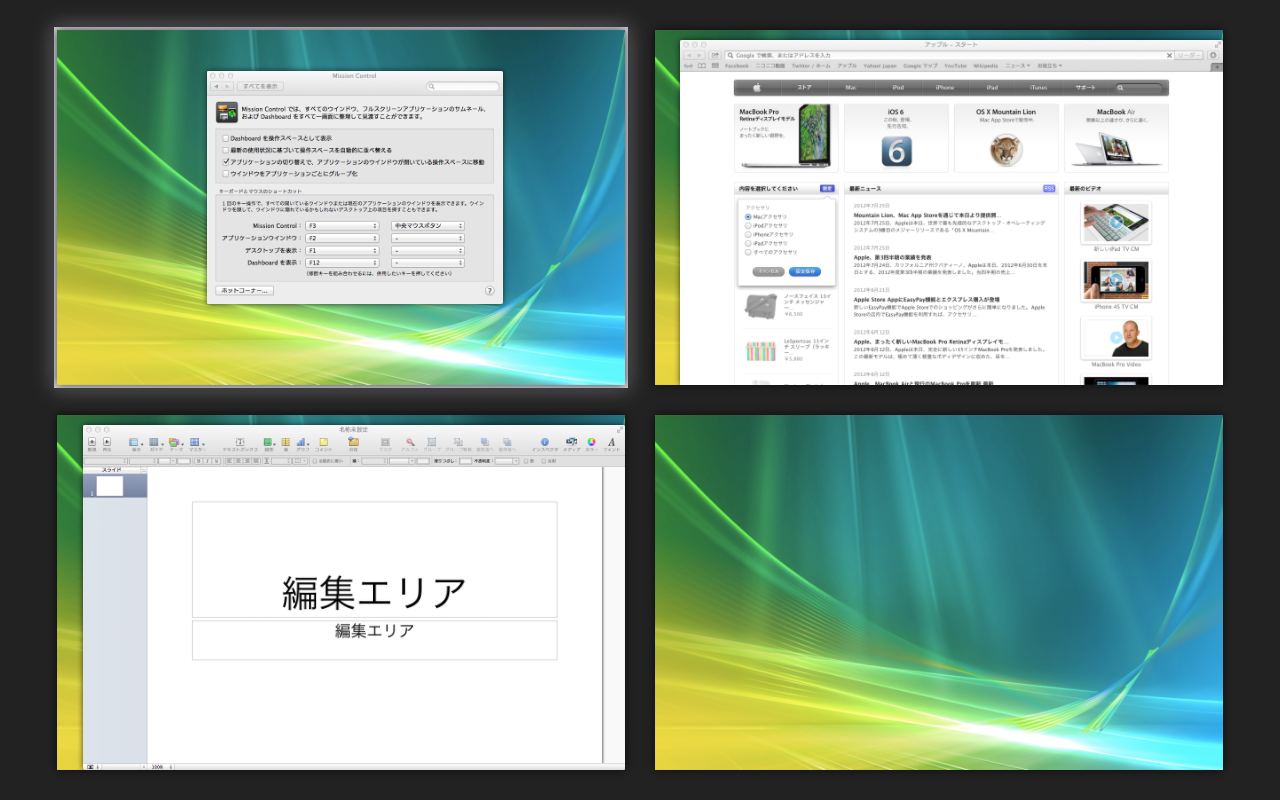Click the Facebook bookmark in Safari
Viewport: 1280px width, 800px height.
click(736, 66)
